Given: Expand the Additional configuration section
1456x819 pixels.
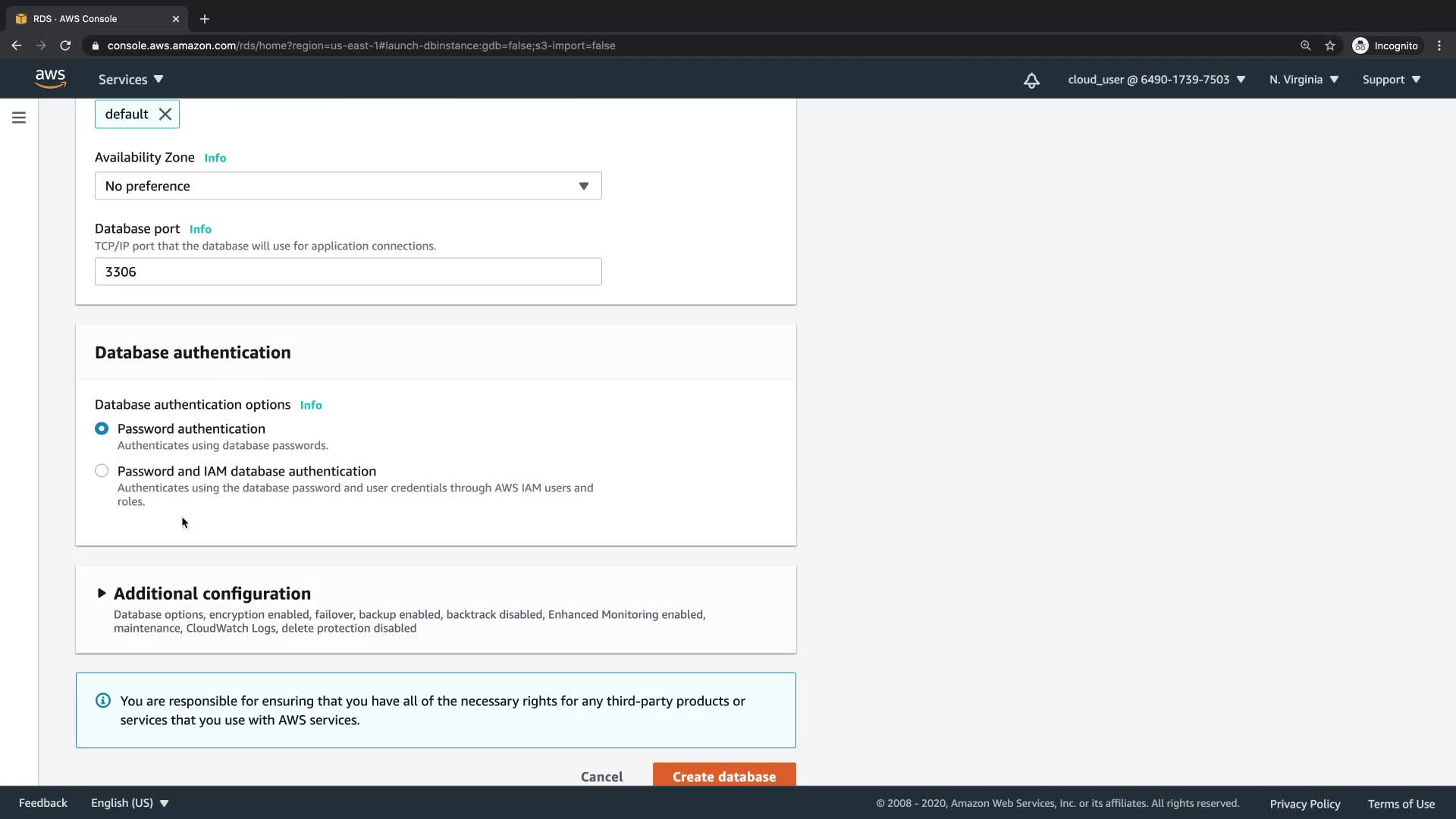Looking at the screenshot, I should click(x=102, y=594).
